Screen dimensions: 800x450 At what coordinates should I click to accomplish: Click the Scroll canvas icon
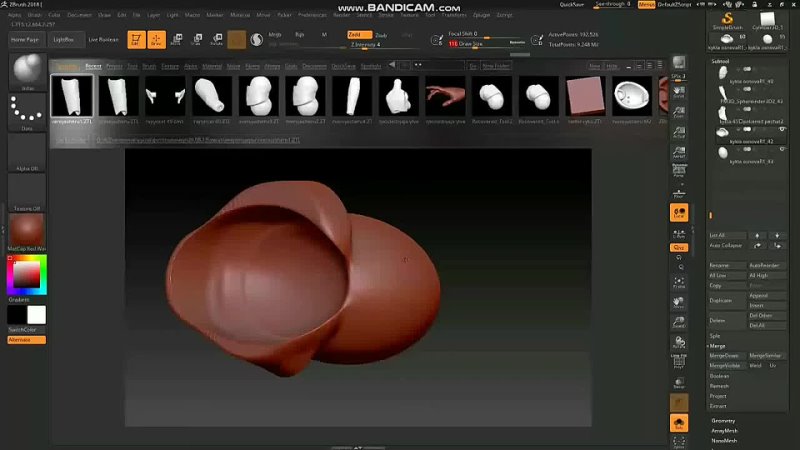(679, 92)
